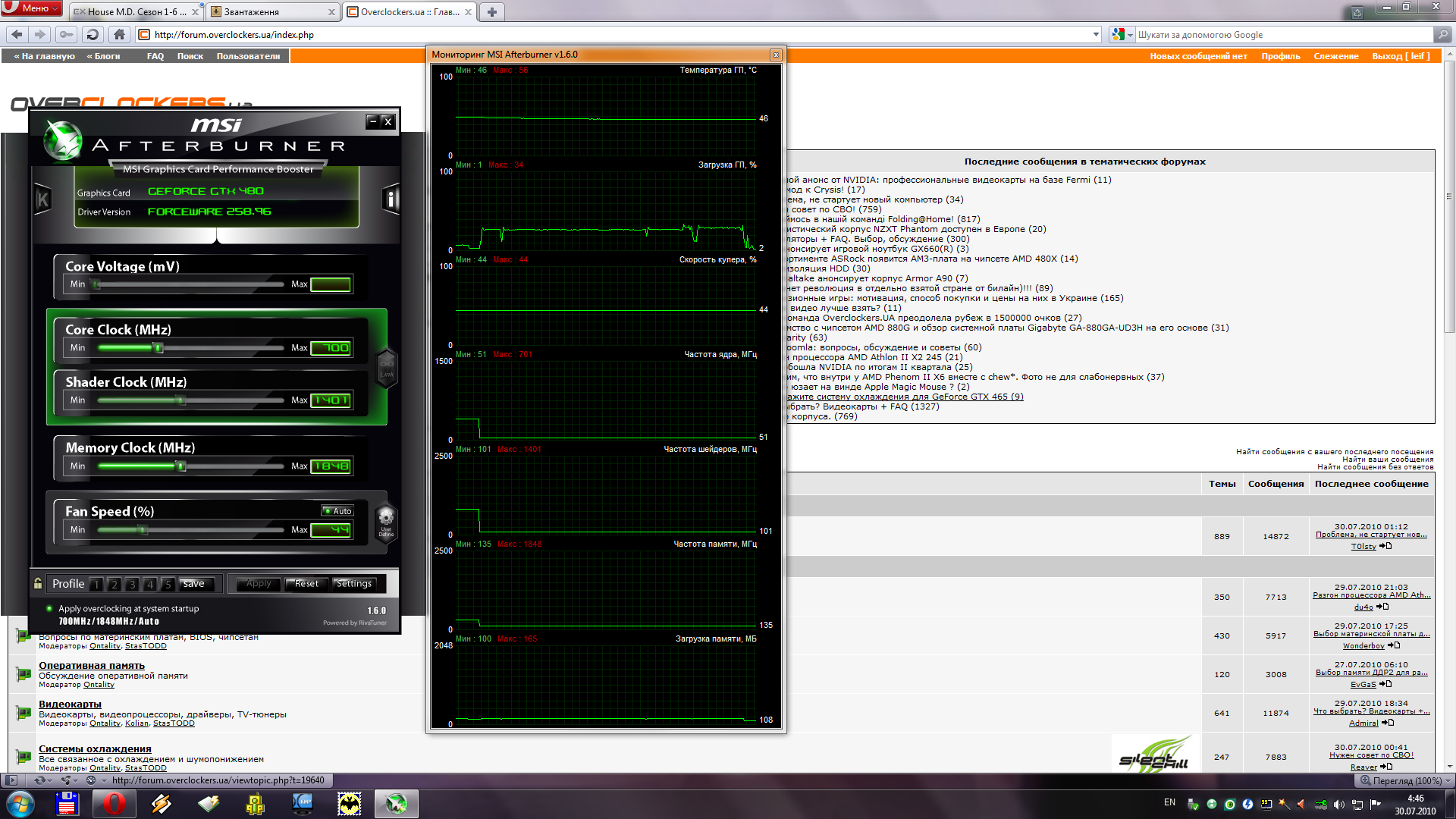Click the Core Clock slider handle
Screen dimensions: 1456x819
158,348
